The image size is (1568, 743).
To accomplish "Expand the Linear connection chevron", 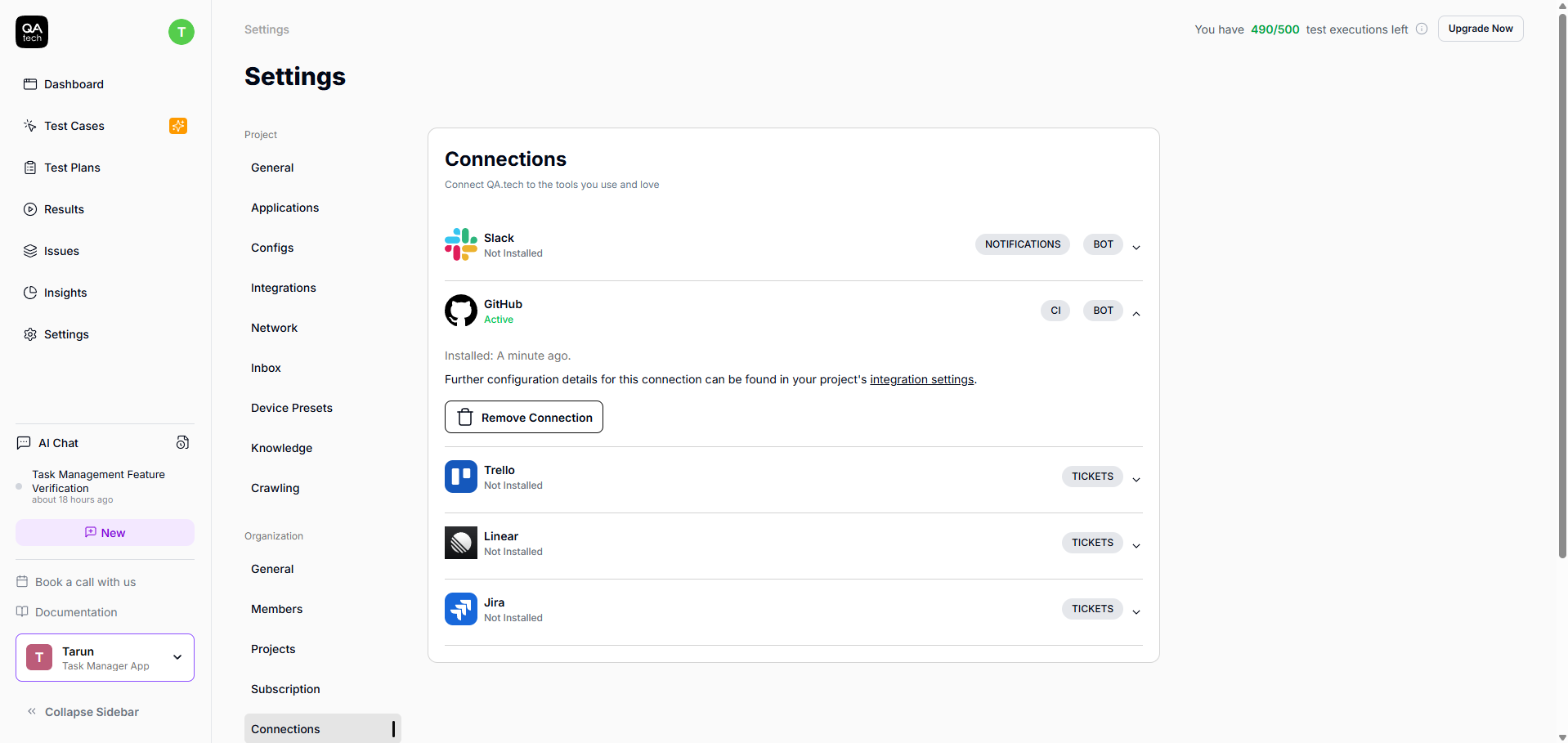I will point(1136,545).
